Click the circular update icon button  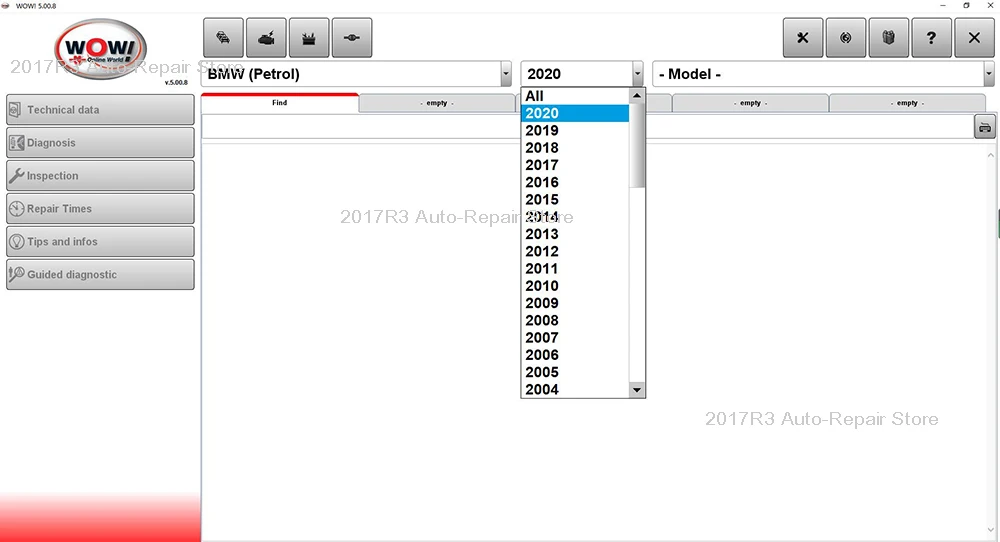click(x=846, y=38)
